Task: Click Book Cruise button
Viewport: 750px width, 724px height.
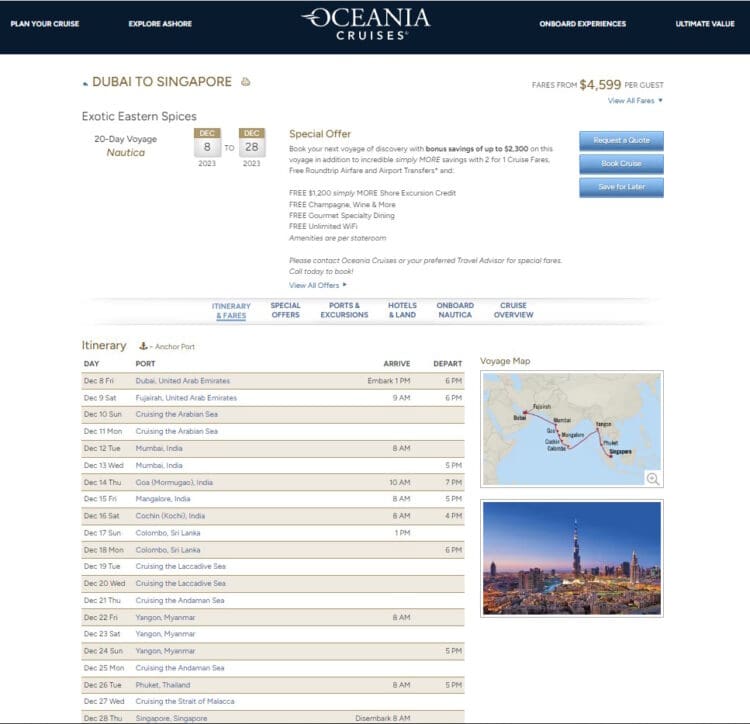Action: [x=621, y=164]
